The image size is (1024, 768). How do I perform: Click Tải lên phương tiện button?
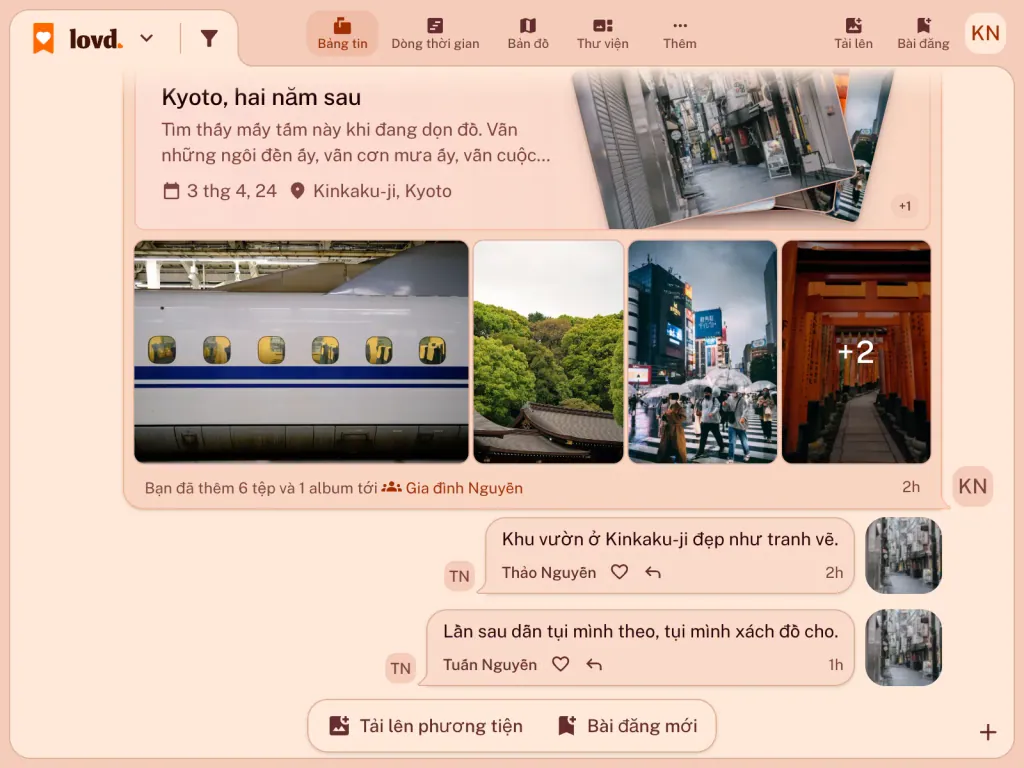(426, 726)
